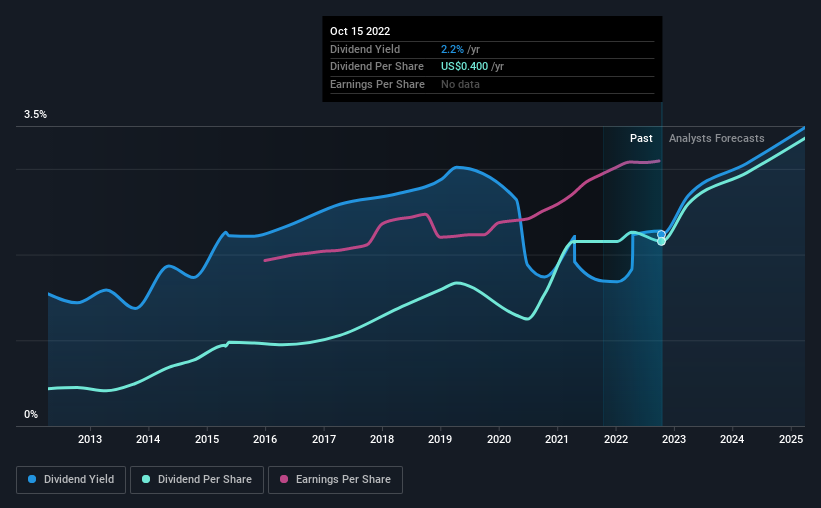Viewport: 821px width, 508px height.
Task: Click the 2022 x-axis label
Action: click(x=616, y=439)
